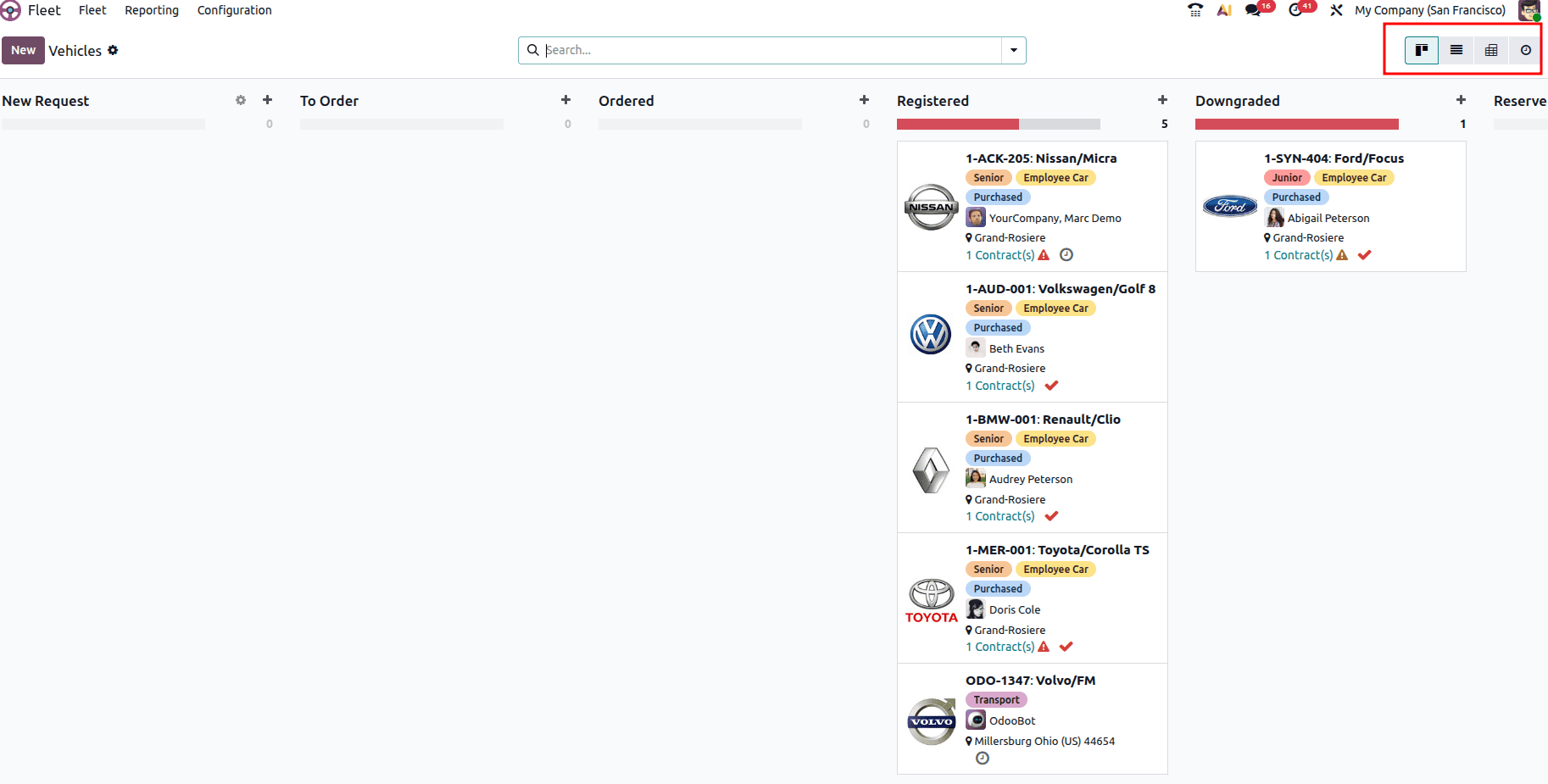The image size is (1548, 784).
Task: Click the search magnifier icon
Action: [533, 50]
